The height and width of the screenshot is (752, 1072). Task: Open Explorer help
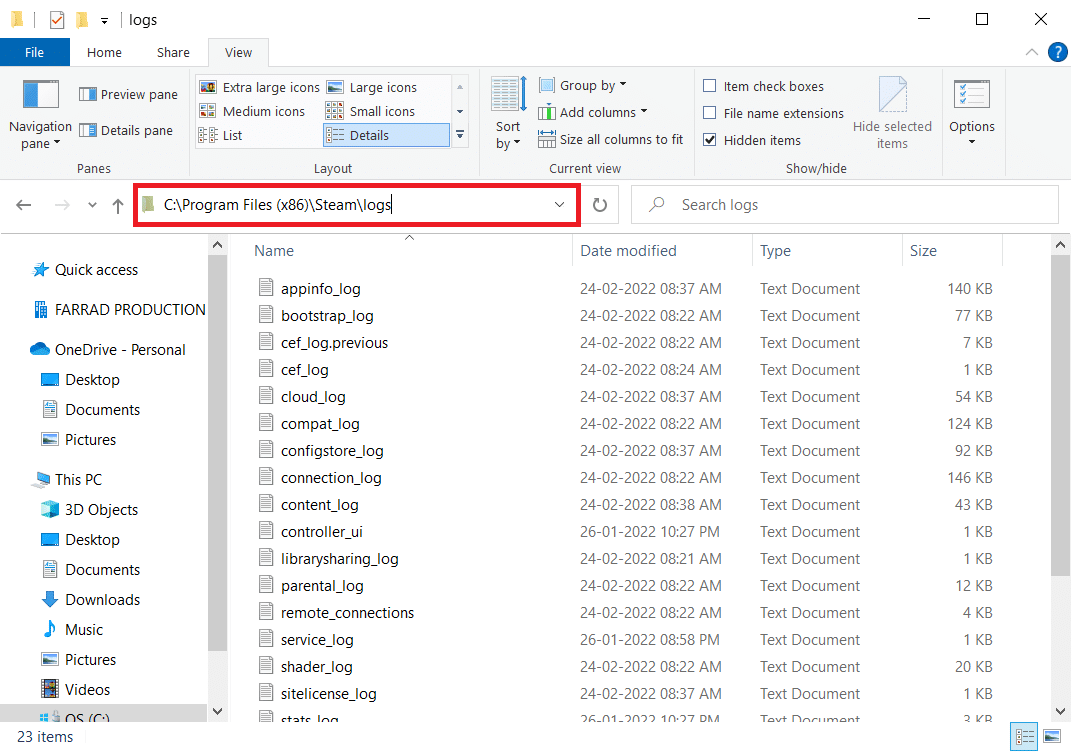click(1058, 52)
